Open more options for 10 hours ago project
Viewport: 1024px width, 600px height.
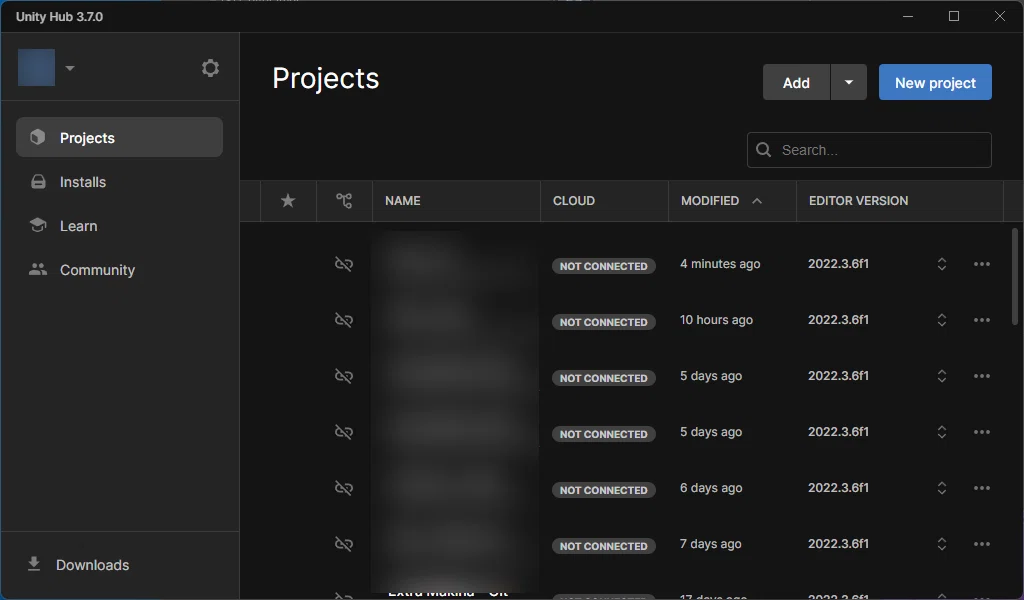click(982, 320)
